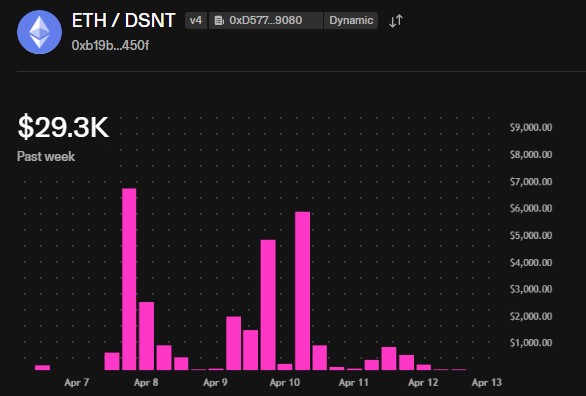
Task: Click the hook contract document icon
Action: pyautogui.click(x=219, y=21)
